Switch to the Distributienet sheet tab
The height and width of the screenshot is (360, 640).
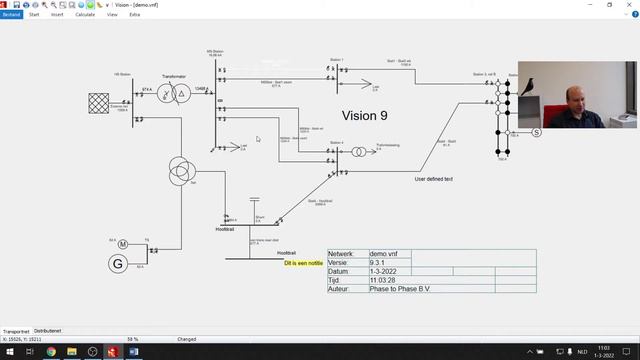[x=48, y=331]
